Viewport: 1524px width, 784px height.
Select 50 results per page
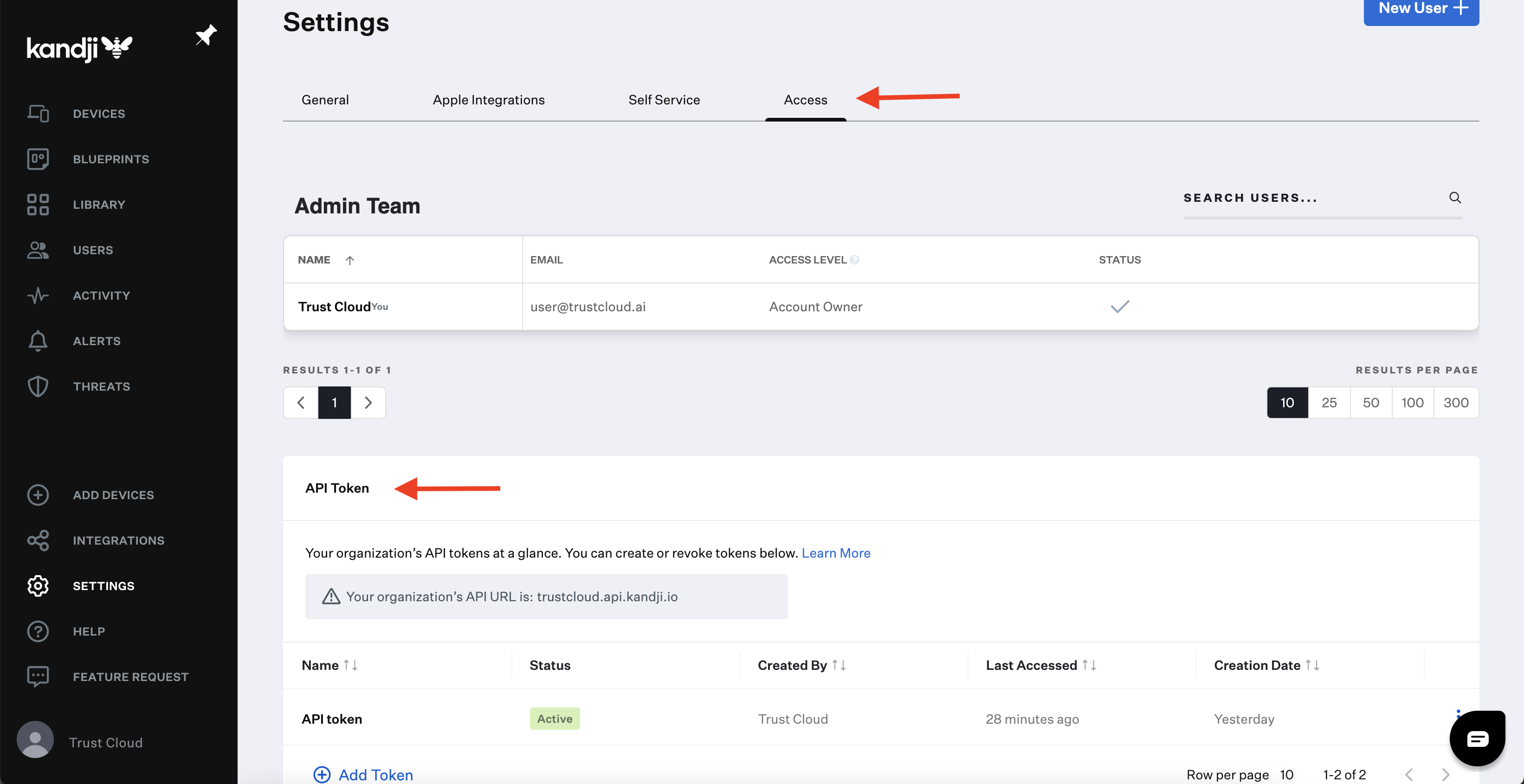pos(1371,402)
